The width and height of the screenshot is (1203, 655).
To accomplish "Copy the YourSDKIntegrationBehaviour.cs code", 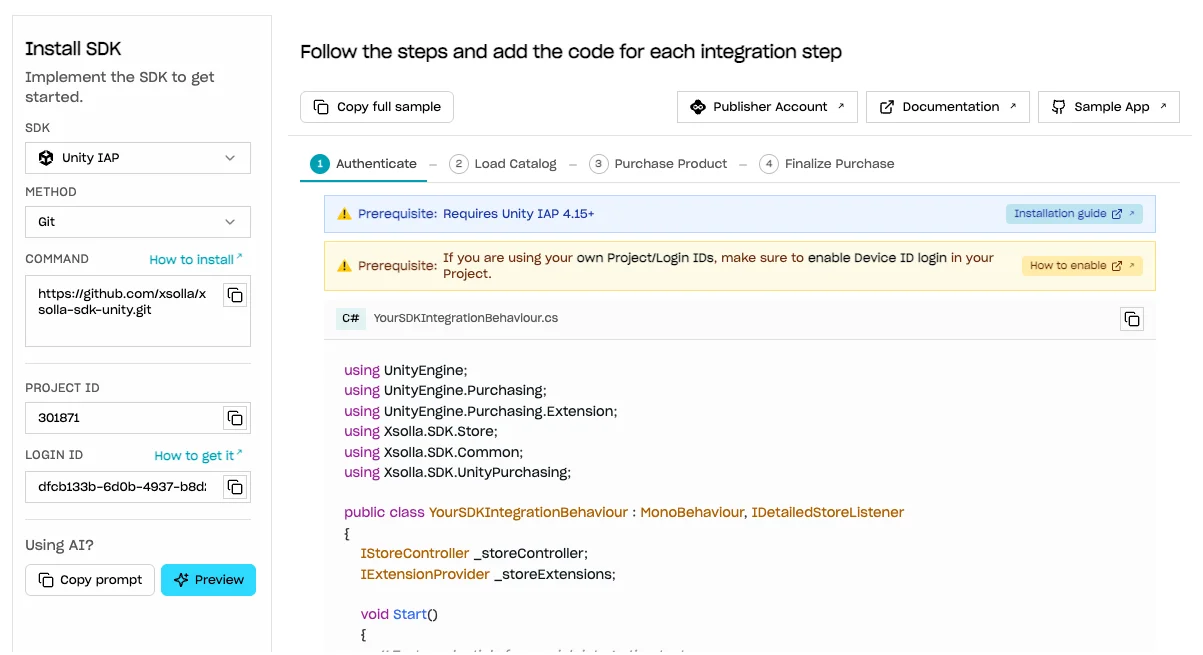I will [1132, 319].
